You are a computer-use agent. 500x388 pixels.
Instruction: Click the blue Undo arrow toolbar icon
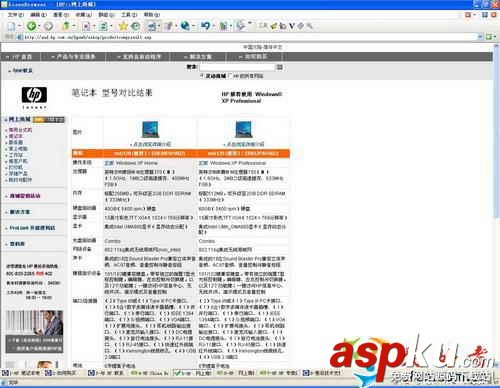click(205, 26)
